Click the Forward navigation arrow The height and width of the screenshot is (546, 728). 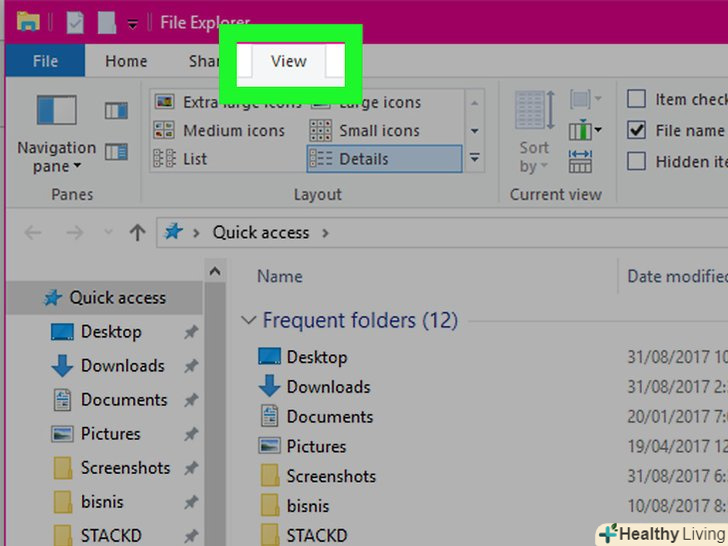75,232
